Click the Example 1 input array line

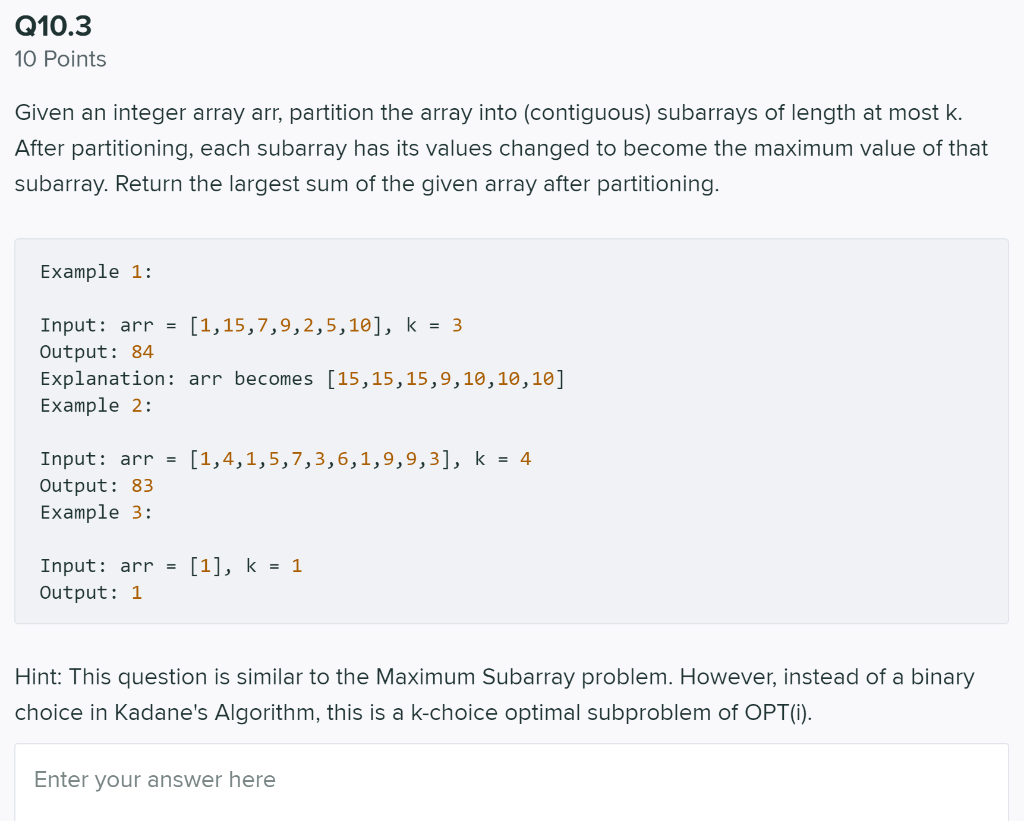click(251, 325)
